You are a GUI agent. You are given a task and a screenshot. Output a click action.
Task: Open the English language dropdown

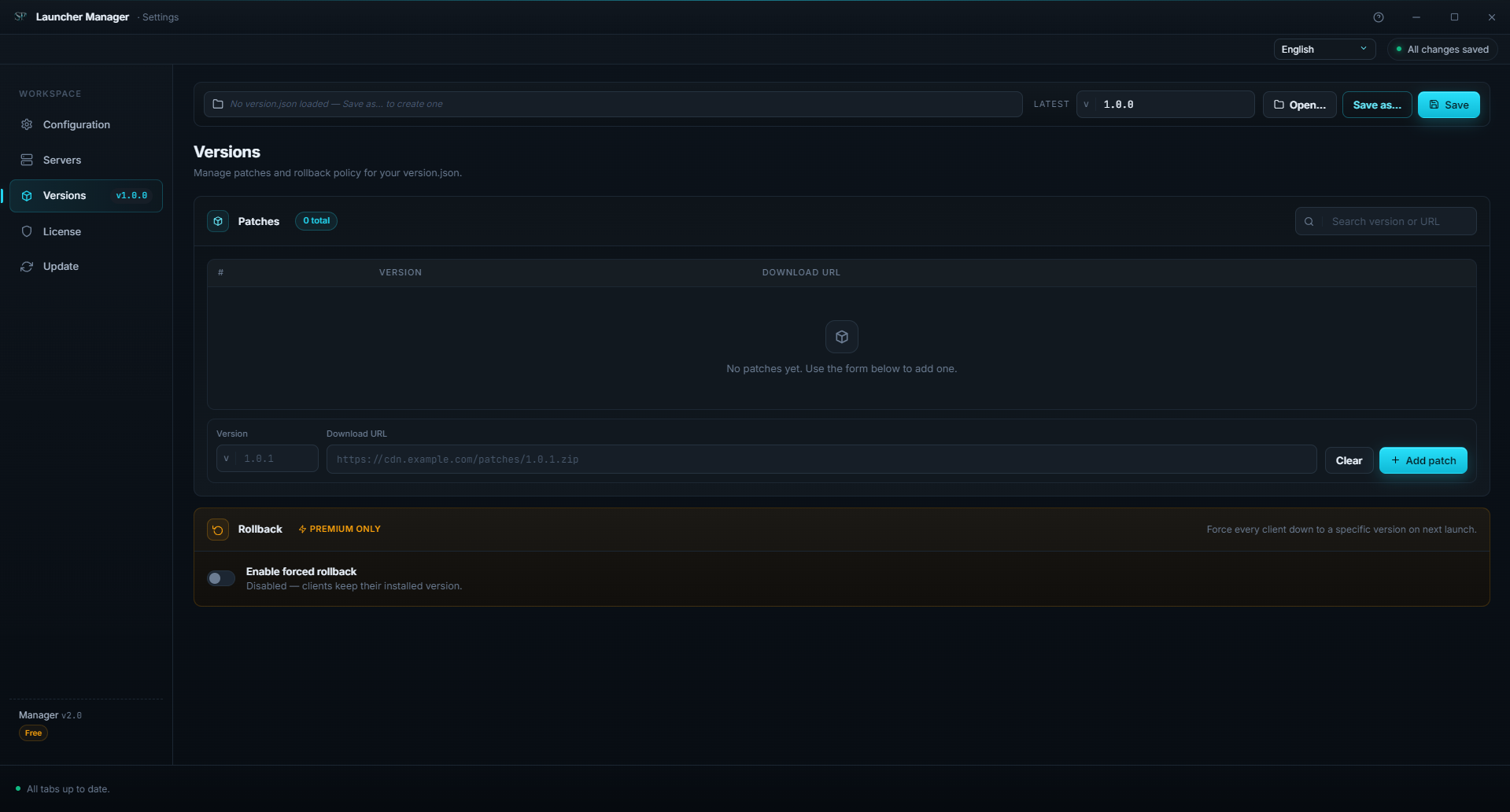tap(1324, 49)
